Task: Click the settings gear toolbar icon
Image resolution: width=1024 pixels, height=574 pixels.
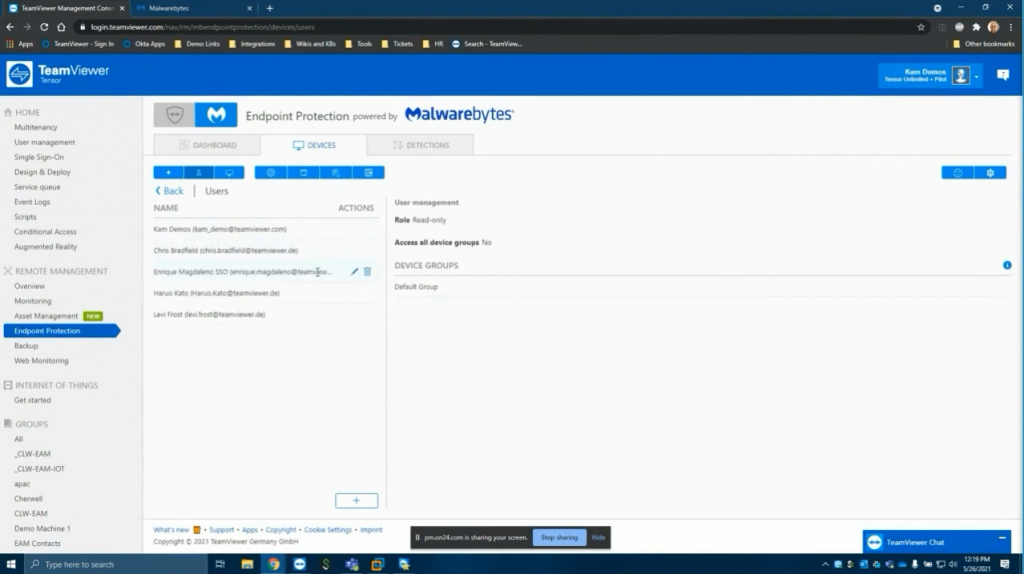Action: (x=270, y=172)
